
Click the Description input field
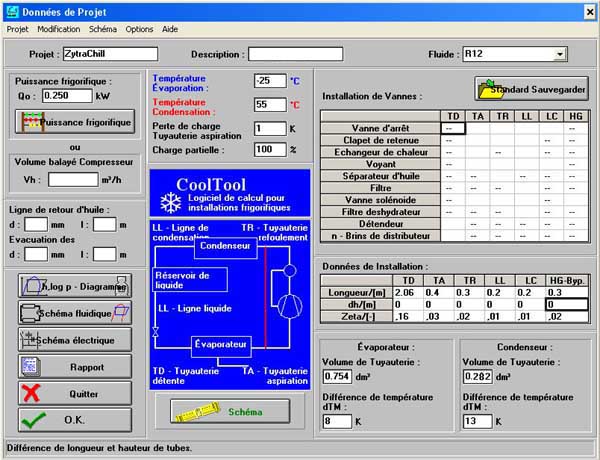tap(295, 54)
